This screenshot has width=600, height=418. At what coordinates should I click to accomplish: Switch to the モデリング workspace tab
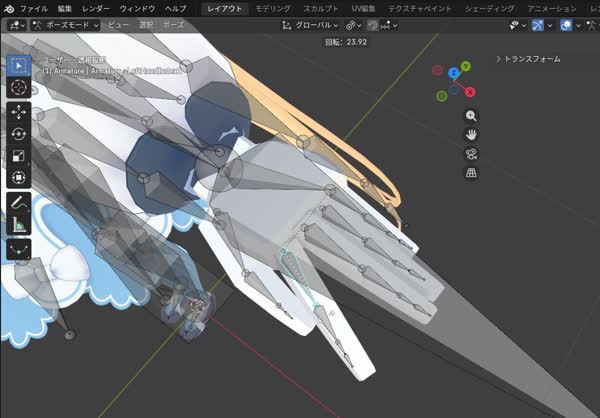pyautogui.click(x=273, y=8)
